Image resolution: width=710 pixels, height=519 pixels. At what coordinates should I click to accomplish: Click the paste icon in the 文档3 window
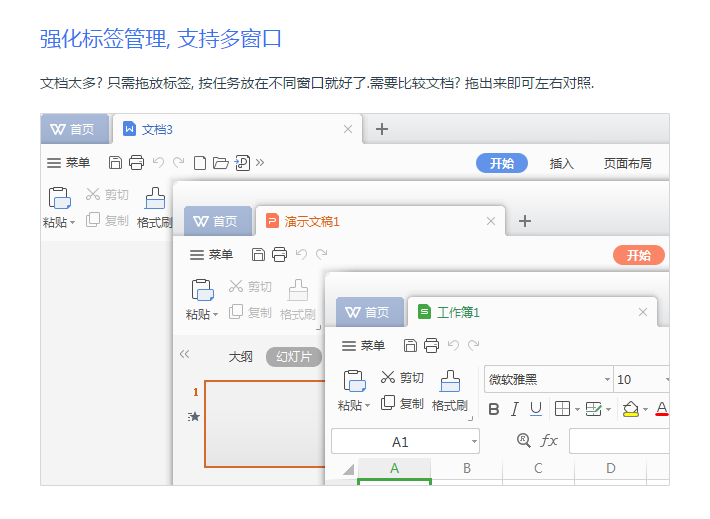point(59,198)
